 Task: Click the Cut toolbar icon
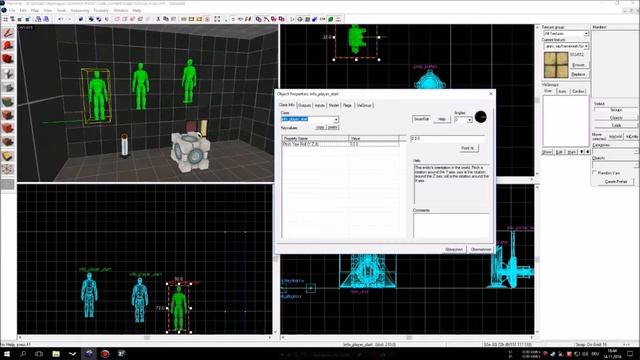tap(158, 19)
